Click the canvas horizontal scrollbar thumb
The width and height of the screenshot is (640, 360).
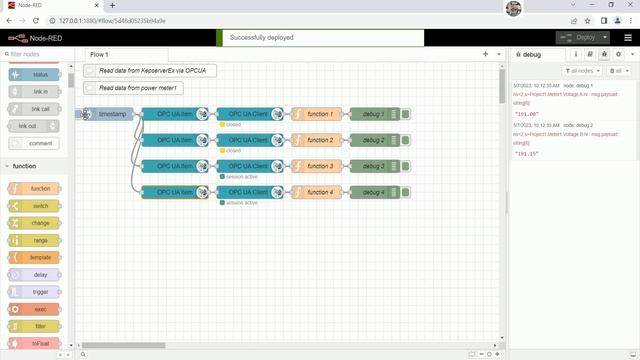tap(124, 345)
